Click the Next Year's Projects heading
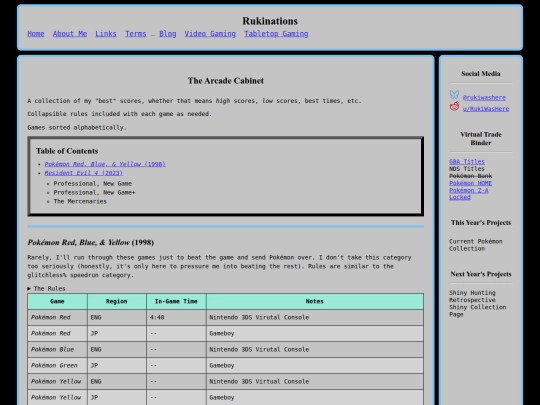The width and height of the screenshot is (540, 405). (x=481, y=274)
